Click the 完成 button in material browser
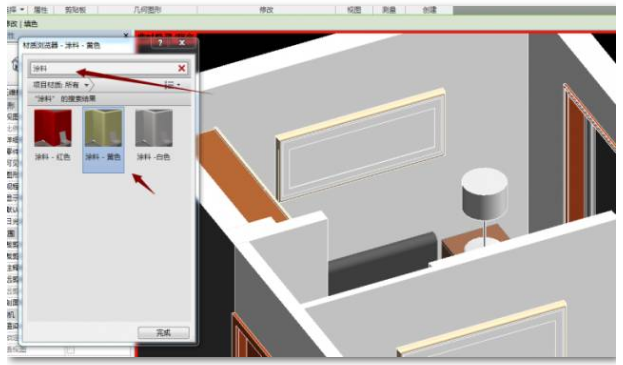Image resolution: width=623 pixels, height=365 pixels. coord(163,332)
